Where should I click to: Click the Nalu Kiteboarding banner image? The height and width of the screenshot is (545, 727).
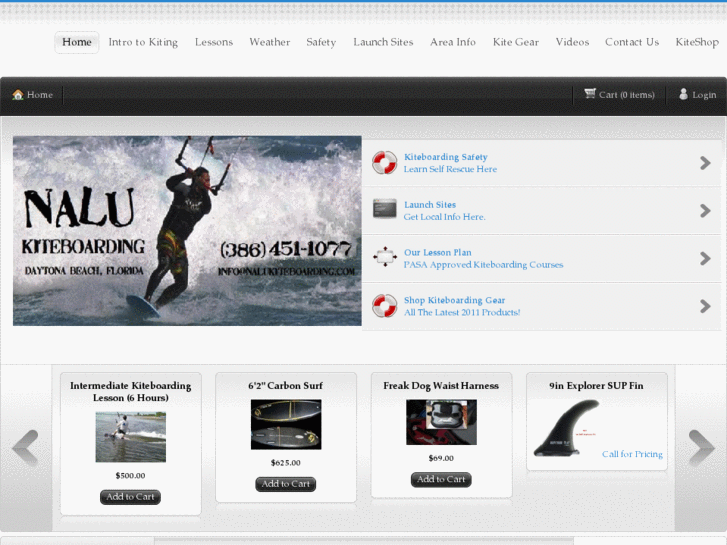(187, 231)
